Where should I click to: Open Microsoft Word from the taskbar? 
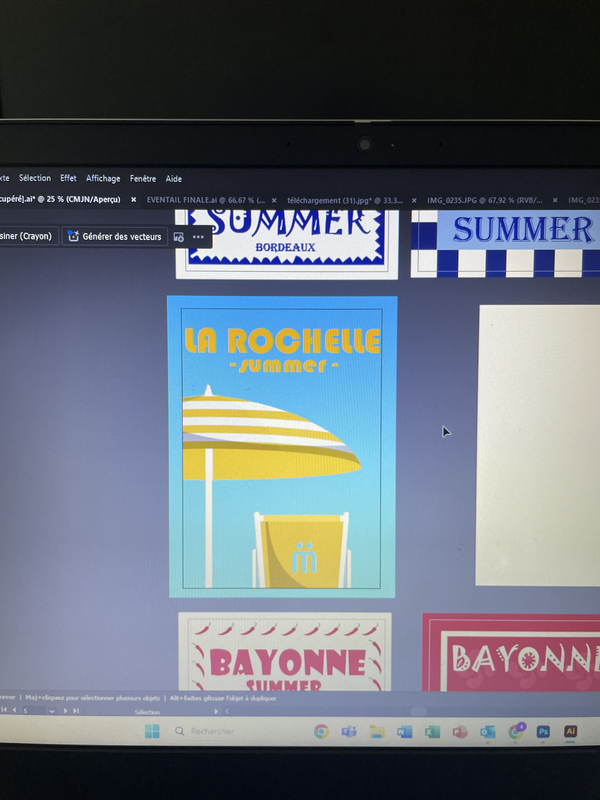(405, 731)
